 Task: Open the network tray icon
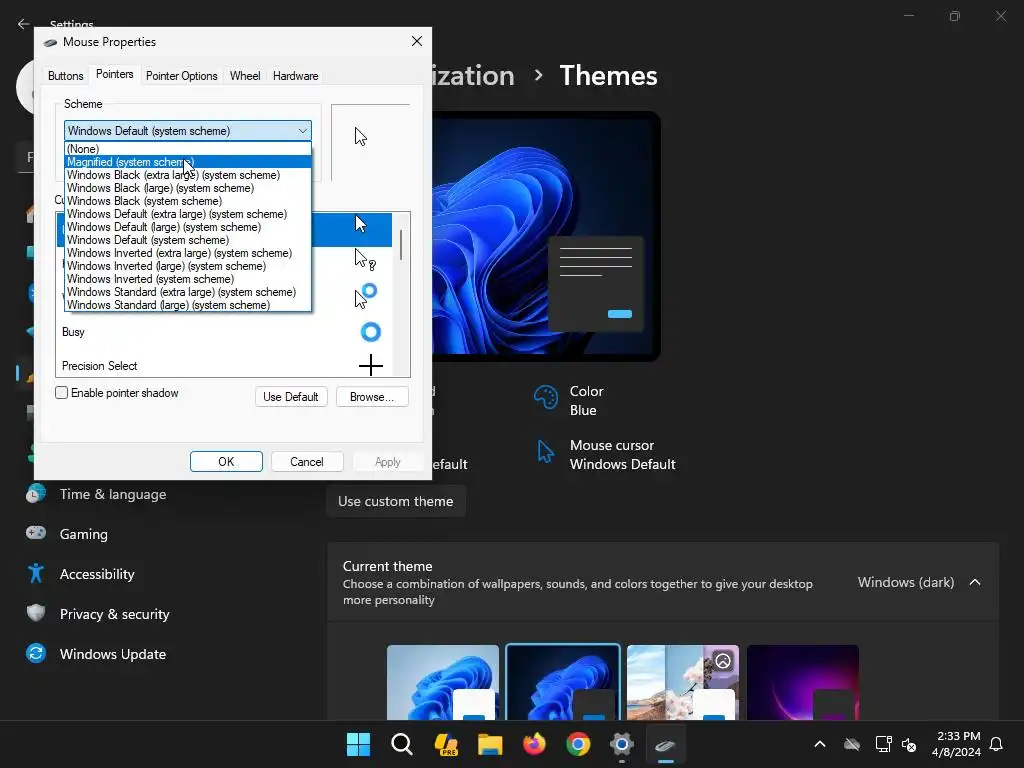point(883,744)
